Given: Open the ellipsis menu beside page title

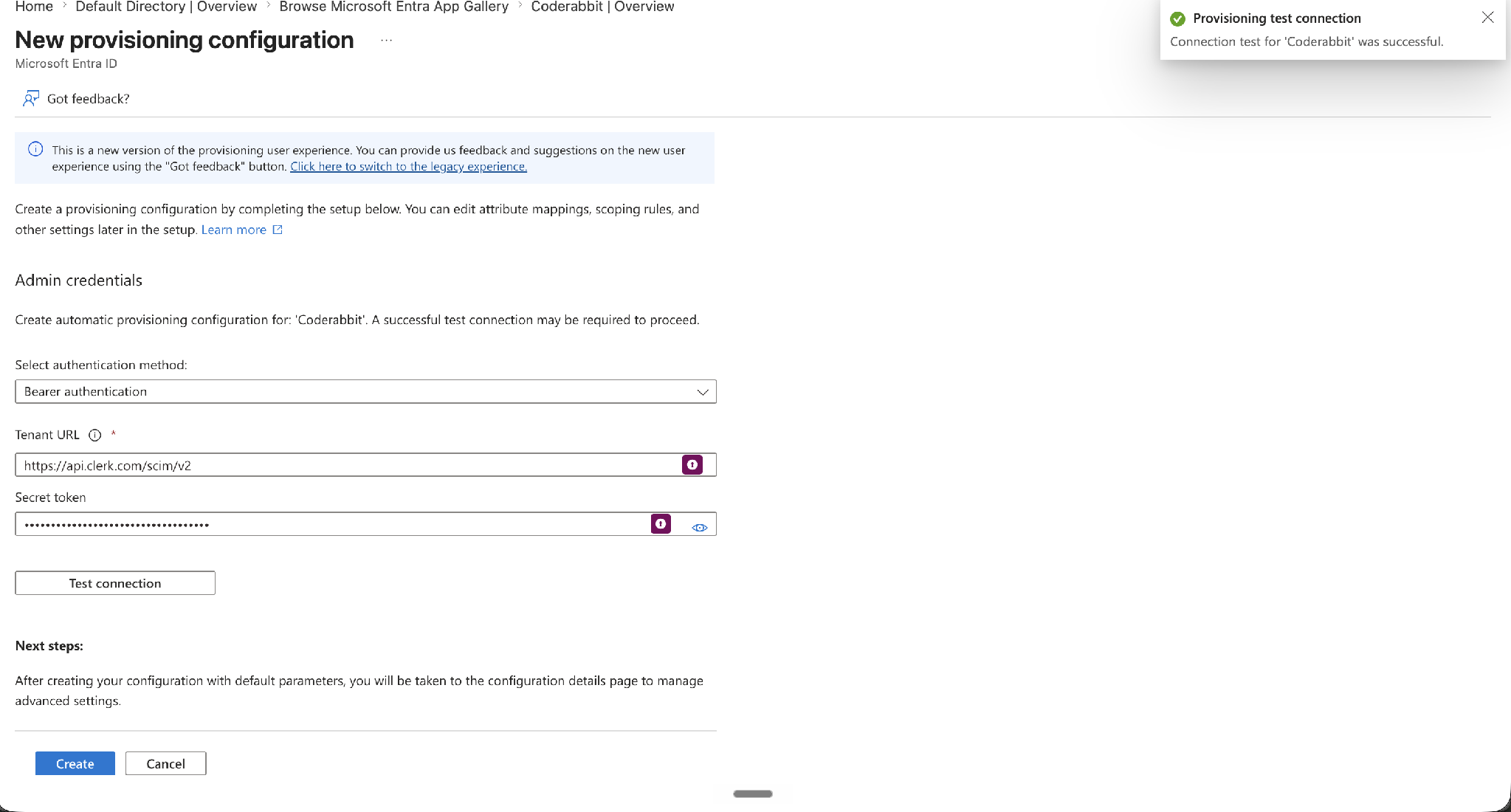Looking at the screenshot, I should (x=386, y=40).
